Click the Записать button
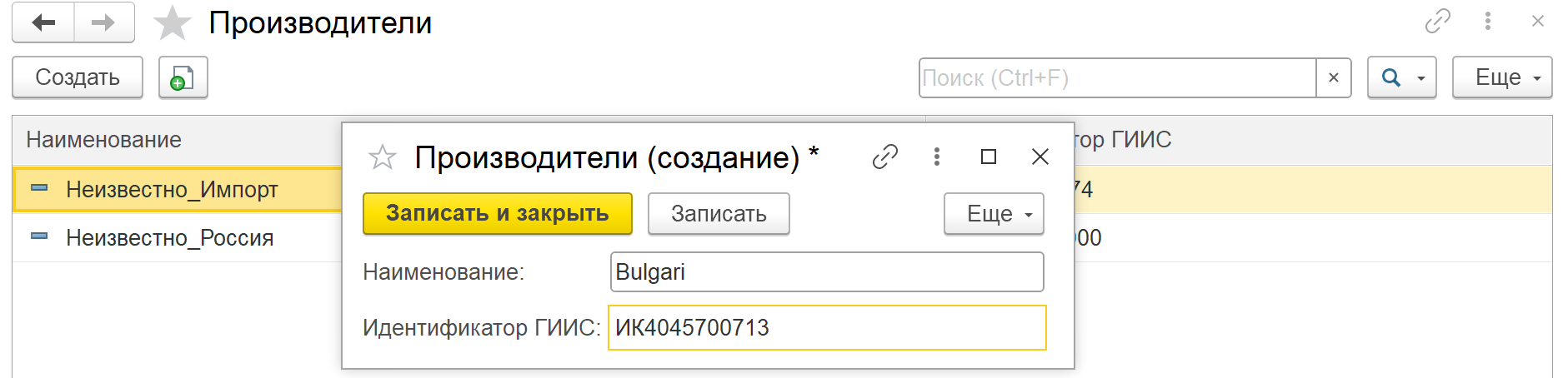The image size is (1568, 378). (719, 214)
